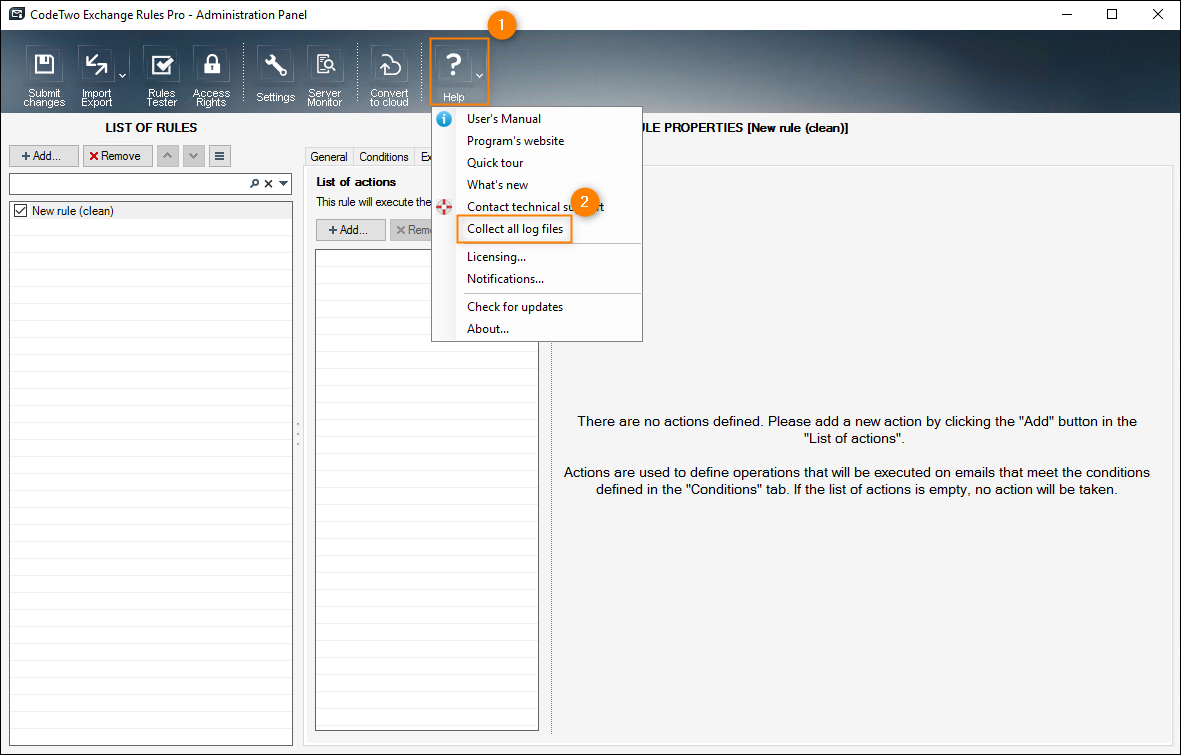Clear the rule search filter

[268, 183]
